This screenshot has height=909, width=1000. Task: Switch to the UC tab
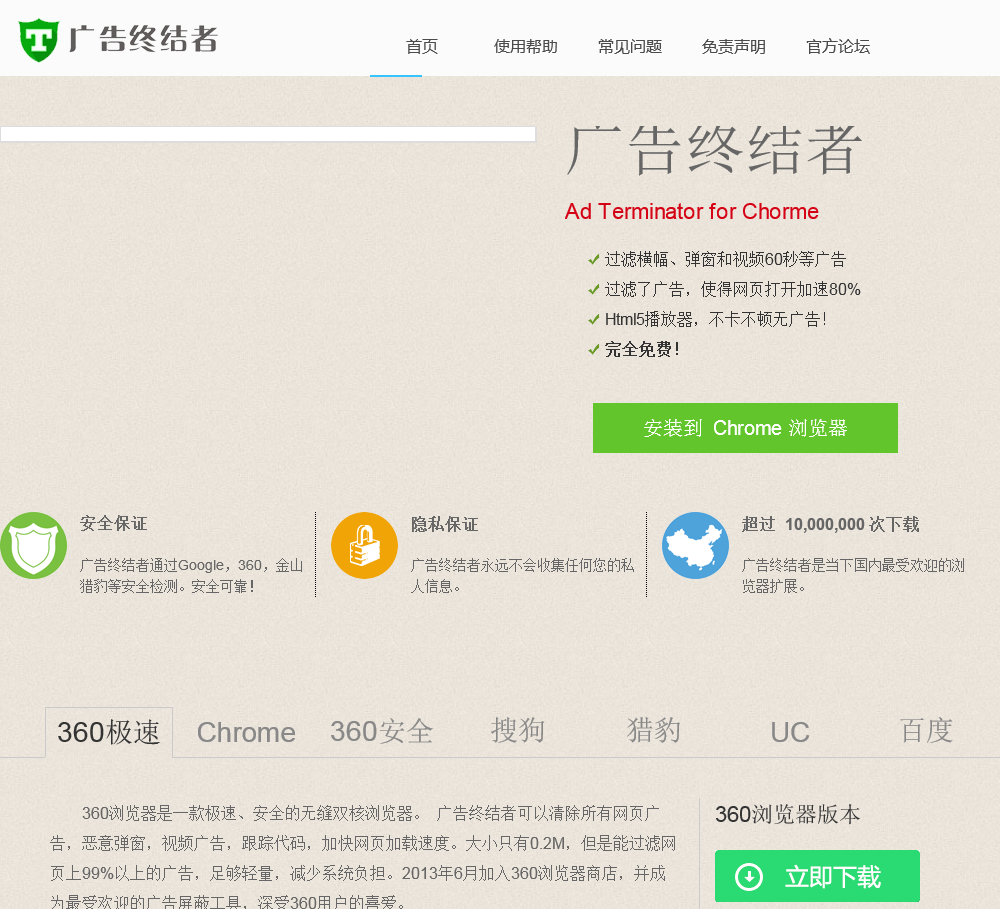tap(790, 732)
